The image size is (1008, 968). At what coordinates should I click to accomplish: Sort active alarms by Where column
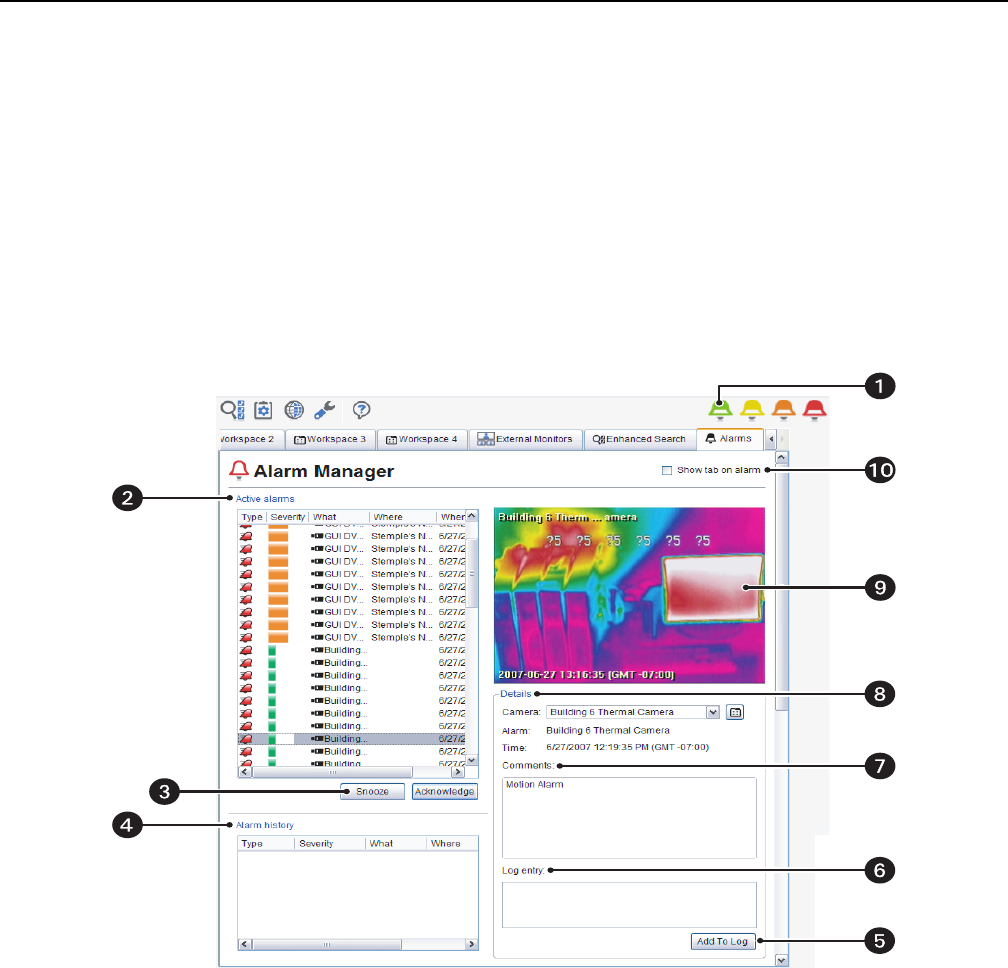click(402, 517)
